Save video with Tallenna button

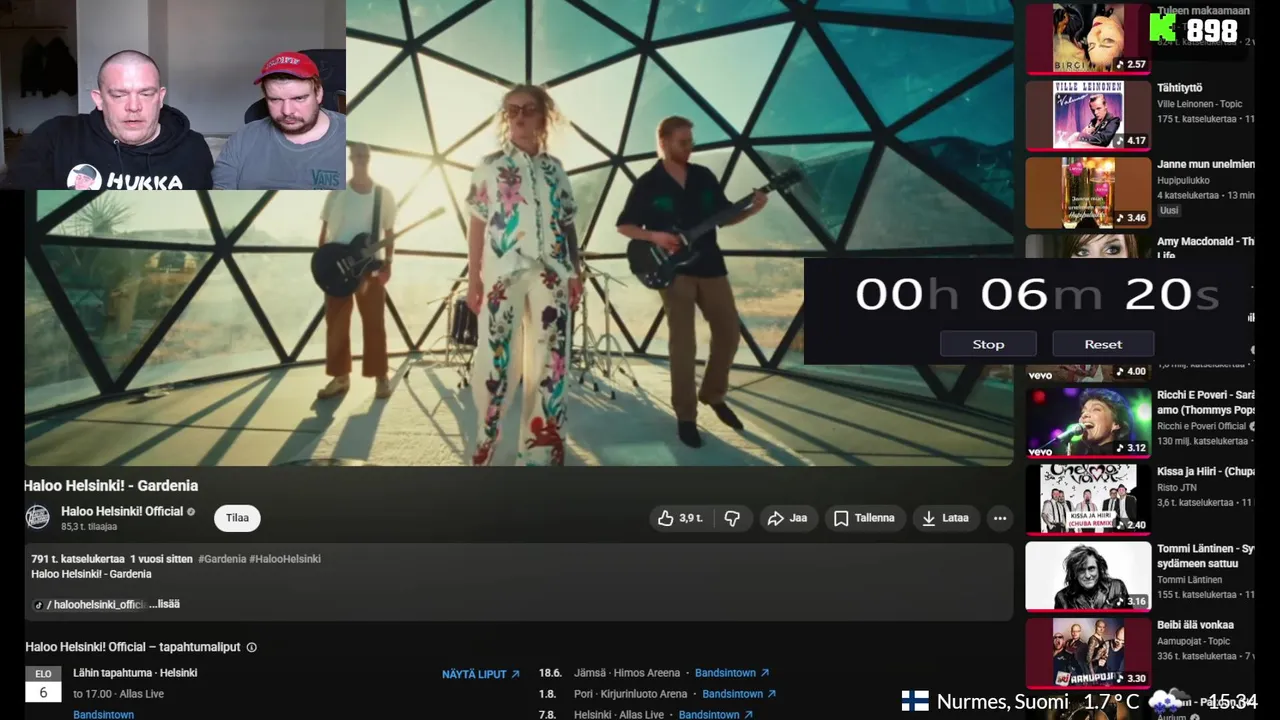864,518
